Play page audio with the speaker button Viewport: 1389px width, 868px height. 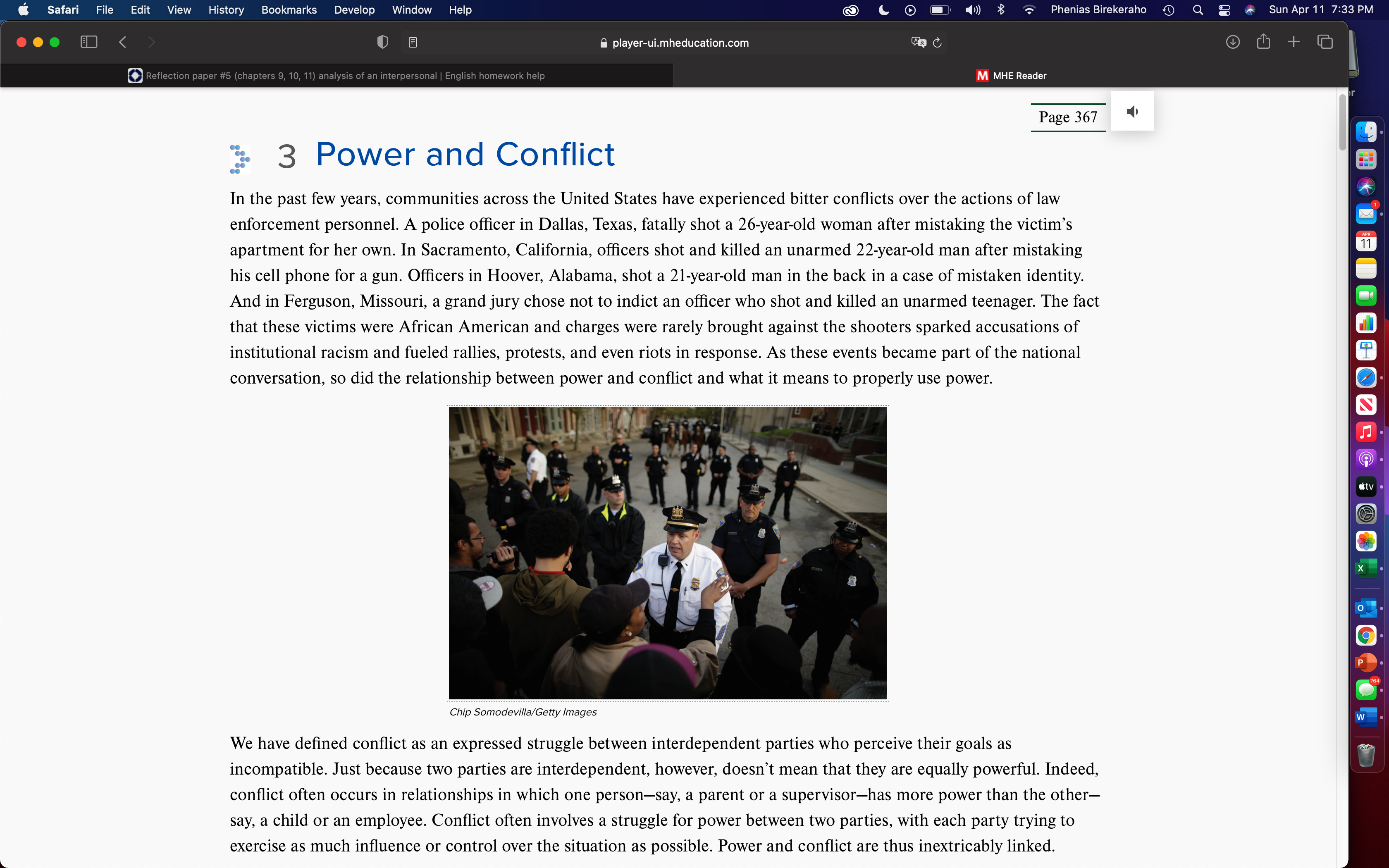coord(1132,111)
